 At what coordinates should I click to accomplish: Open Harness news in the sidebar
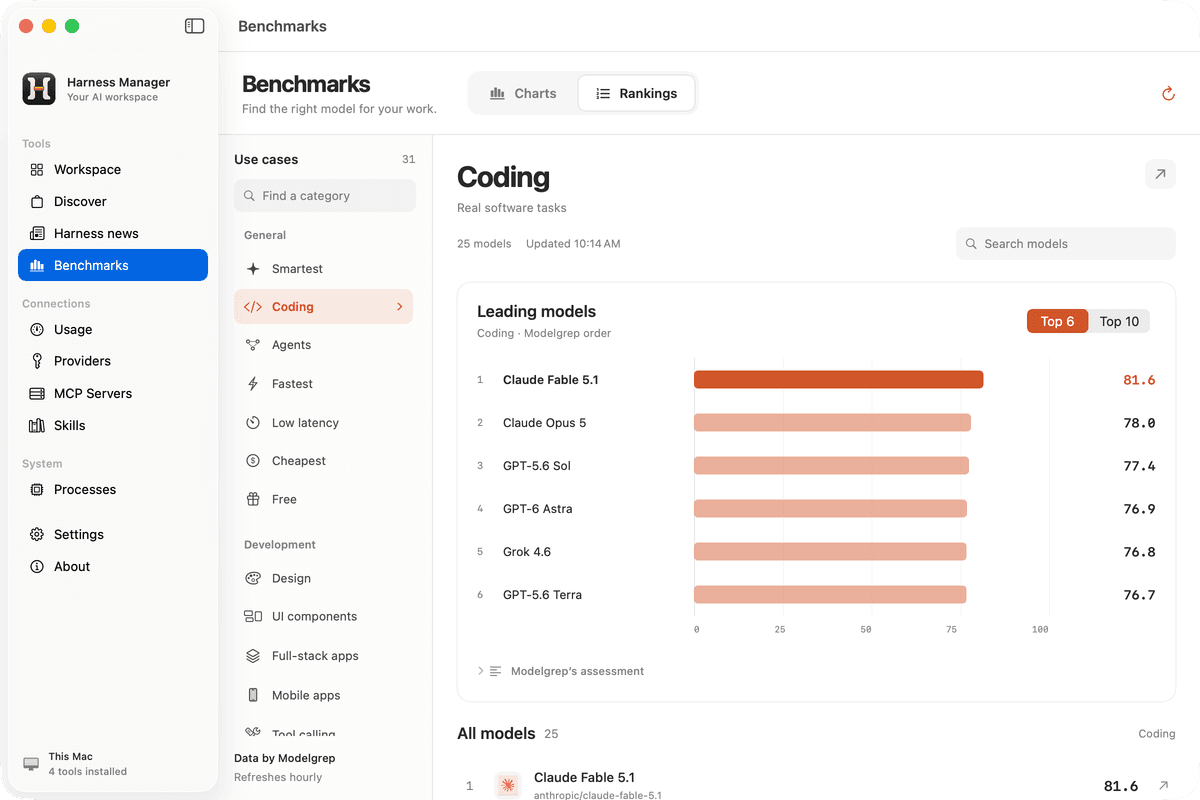113,233
